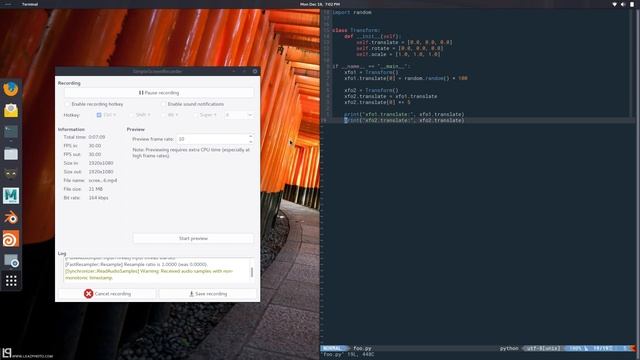The width and height of the screenshot is (640, 360).
Task: Click foo.py in the Vim status line
Action: [x=362, y=348]
